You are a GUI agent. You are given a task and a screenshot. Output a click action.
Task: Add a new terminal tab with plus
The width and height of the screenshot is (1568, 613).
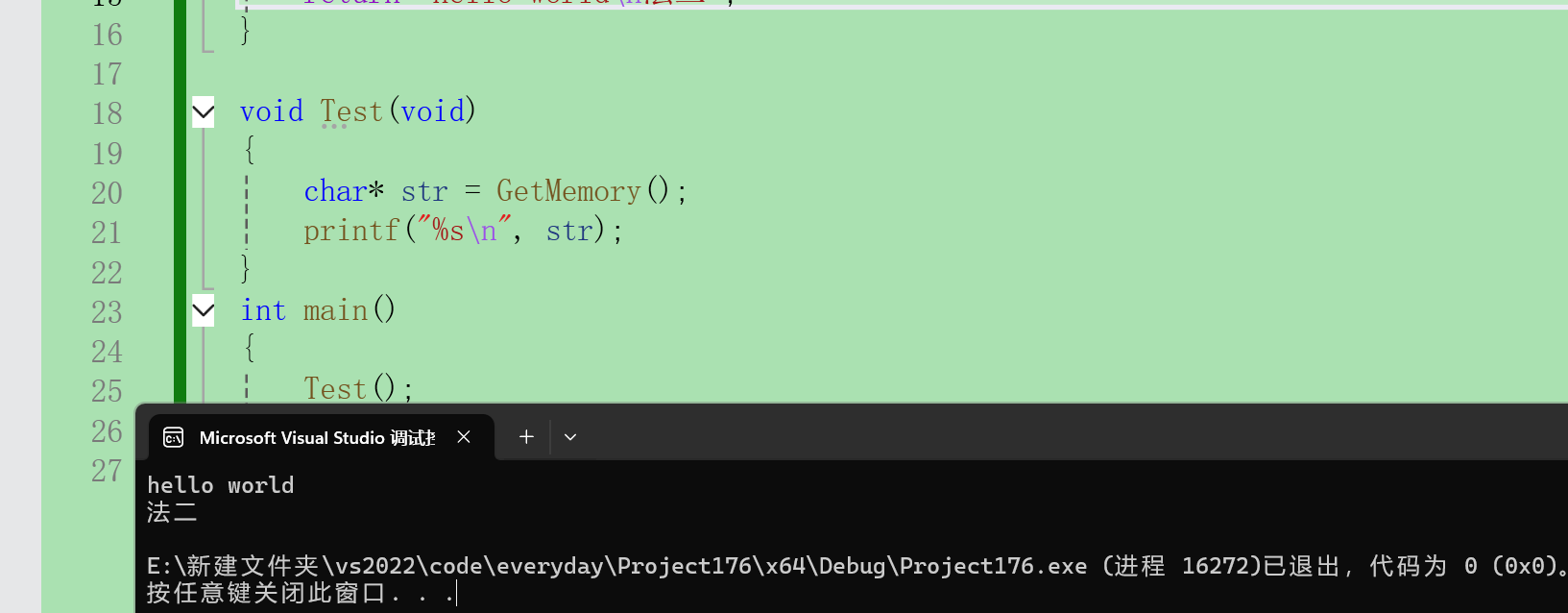pos(526,437)
